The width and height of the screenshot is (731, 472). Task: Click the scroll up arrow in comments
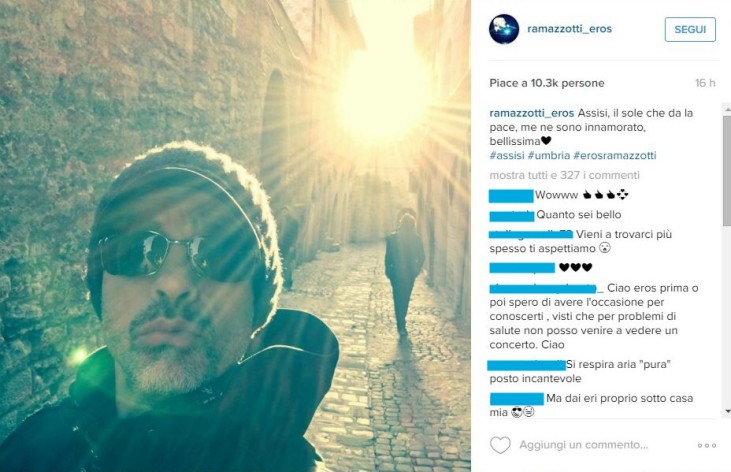pos(727,110)
